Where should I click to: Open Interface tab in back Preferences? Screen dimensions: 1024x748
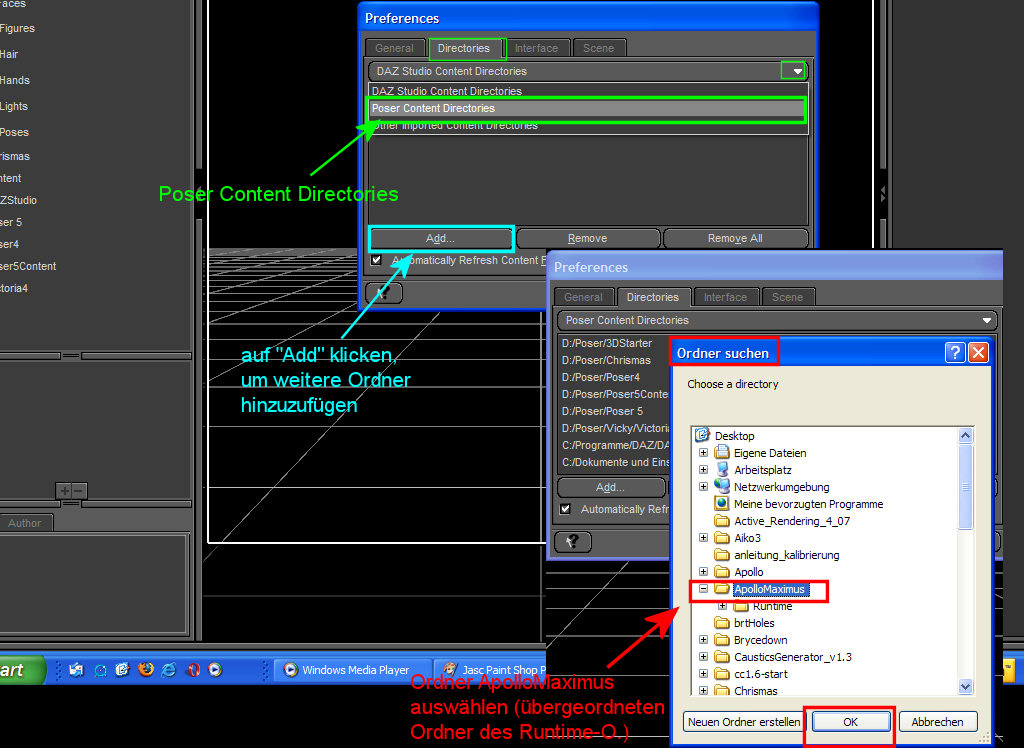tap(536, 48)
